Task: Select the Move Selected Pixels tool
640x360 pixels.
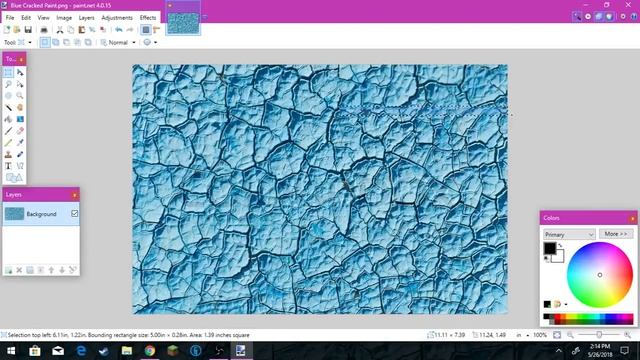Action: pos(20,73)
